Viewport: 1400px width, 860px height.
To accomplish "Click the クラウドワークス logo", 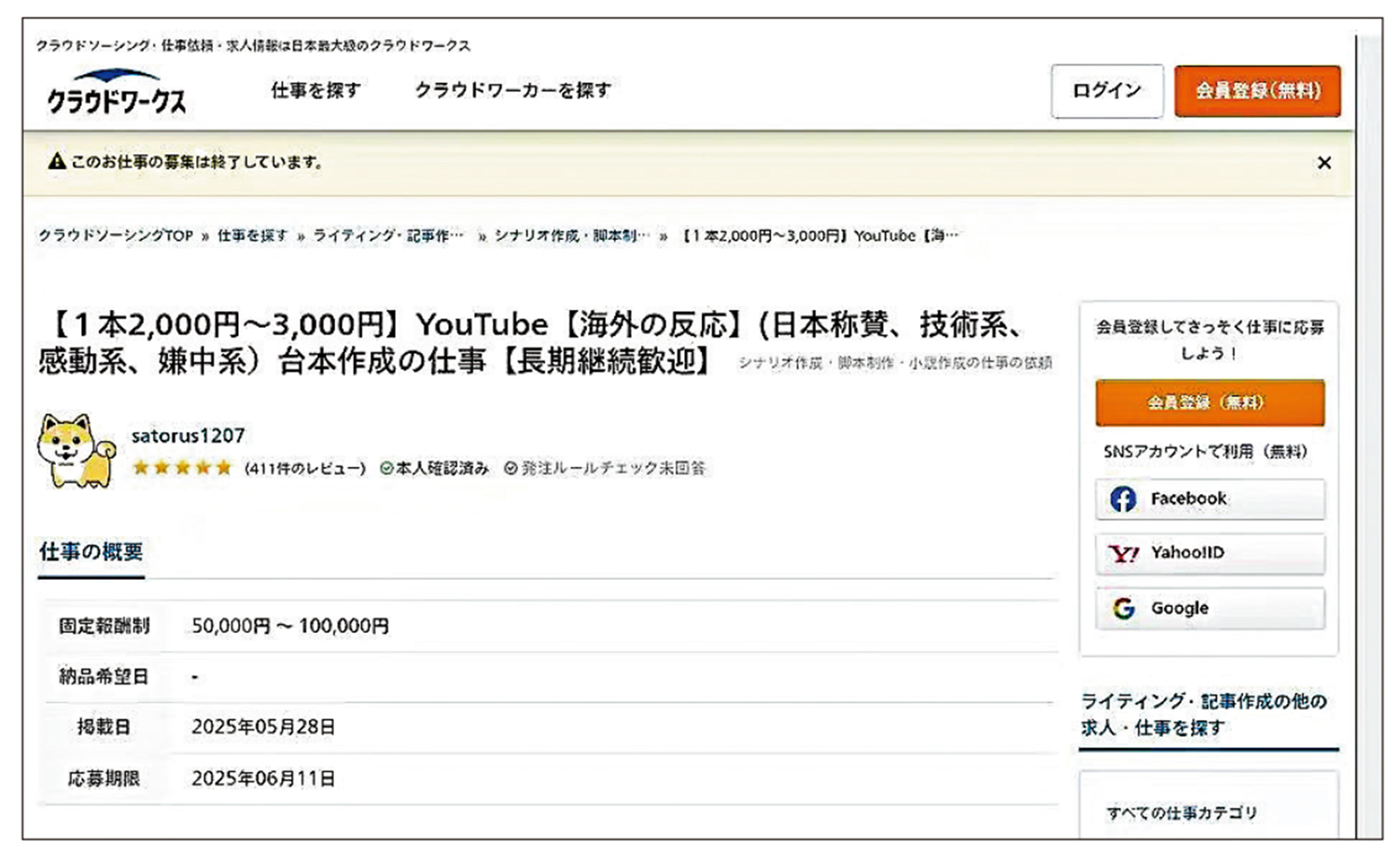I will [x=119, y=92].
